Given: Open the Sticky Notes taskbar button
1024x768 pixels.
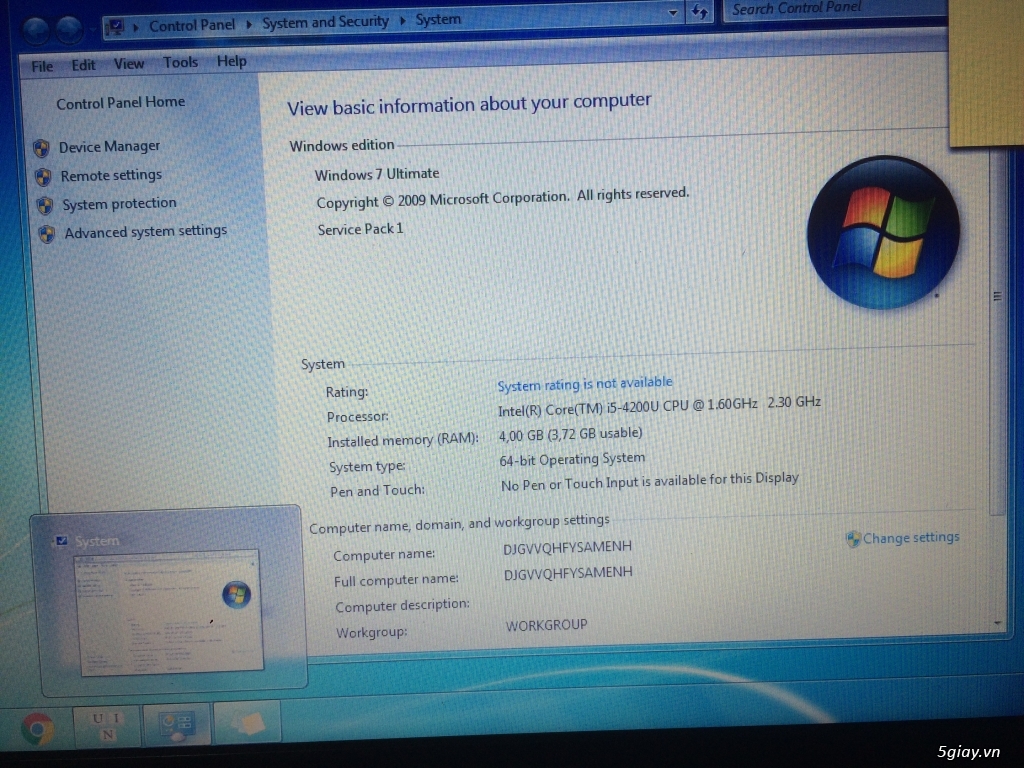Looking at the screenshot, I should (x=247, y=722).
